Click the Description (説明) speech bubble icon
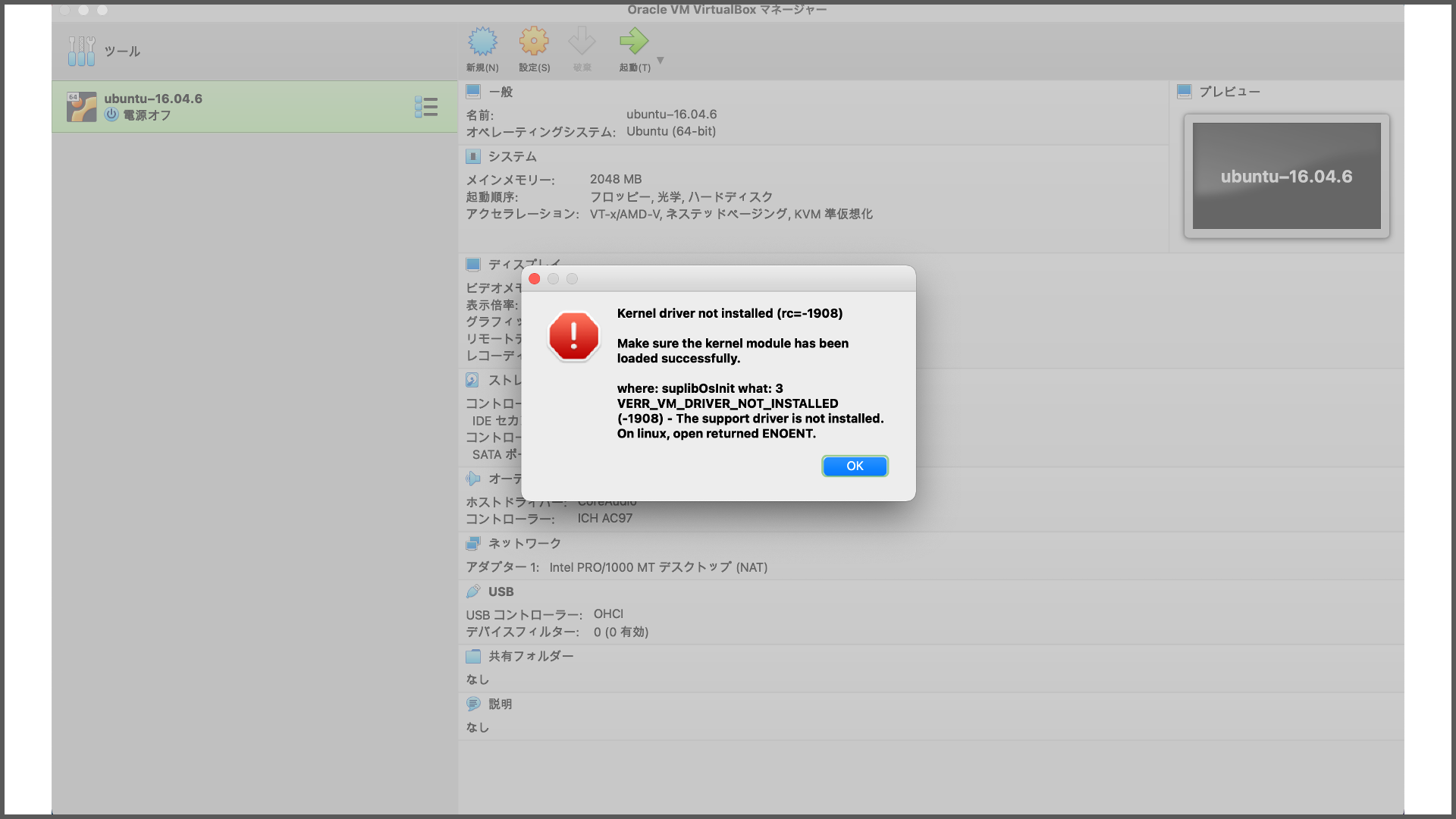1456x819 pixels. pyautogui.click(x=473, y=704)
